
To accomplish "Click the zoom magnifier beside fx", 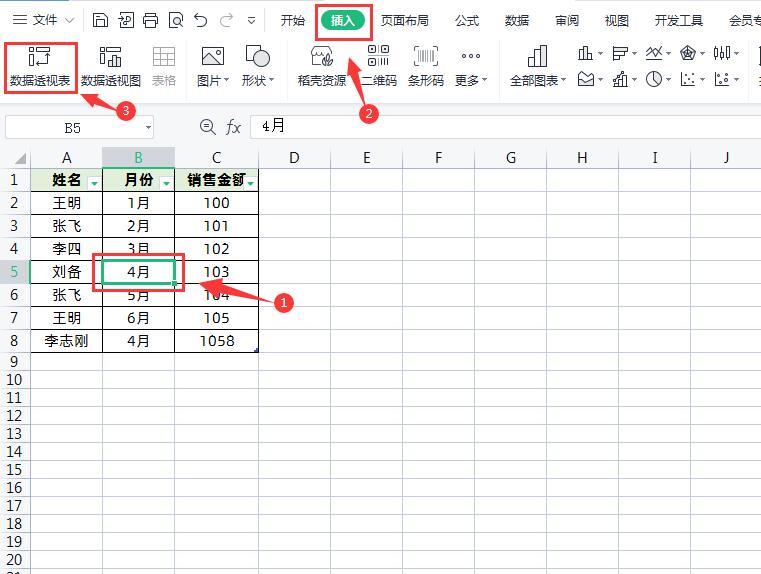I will [x=208, y=127].
